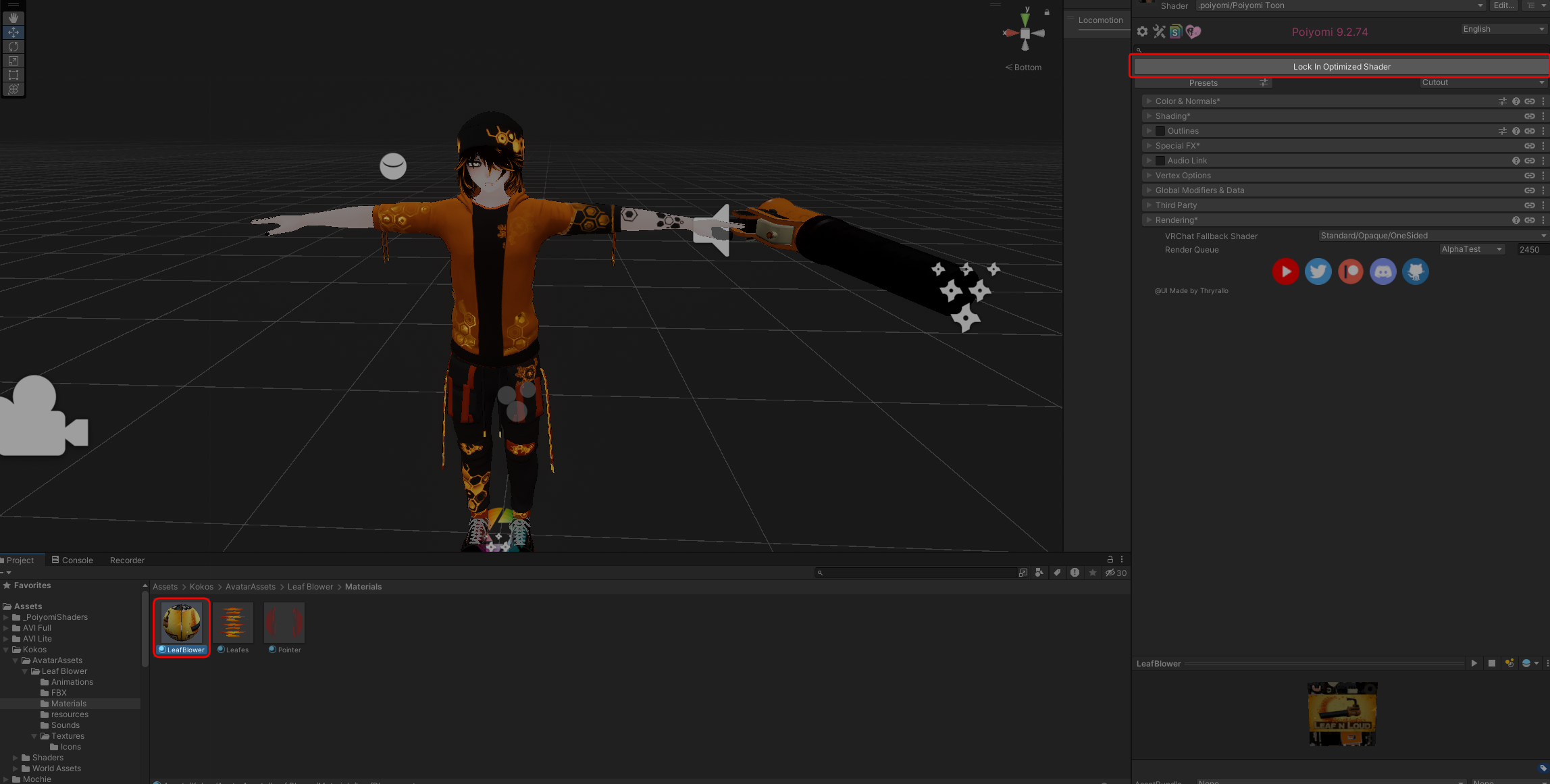This screenshot has height=784, width=1550.
Task: Switch to the Recorder tab
Action: tap(127, 560)
